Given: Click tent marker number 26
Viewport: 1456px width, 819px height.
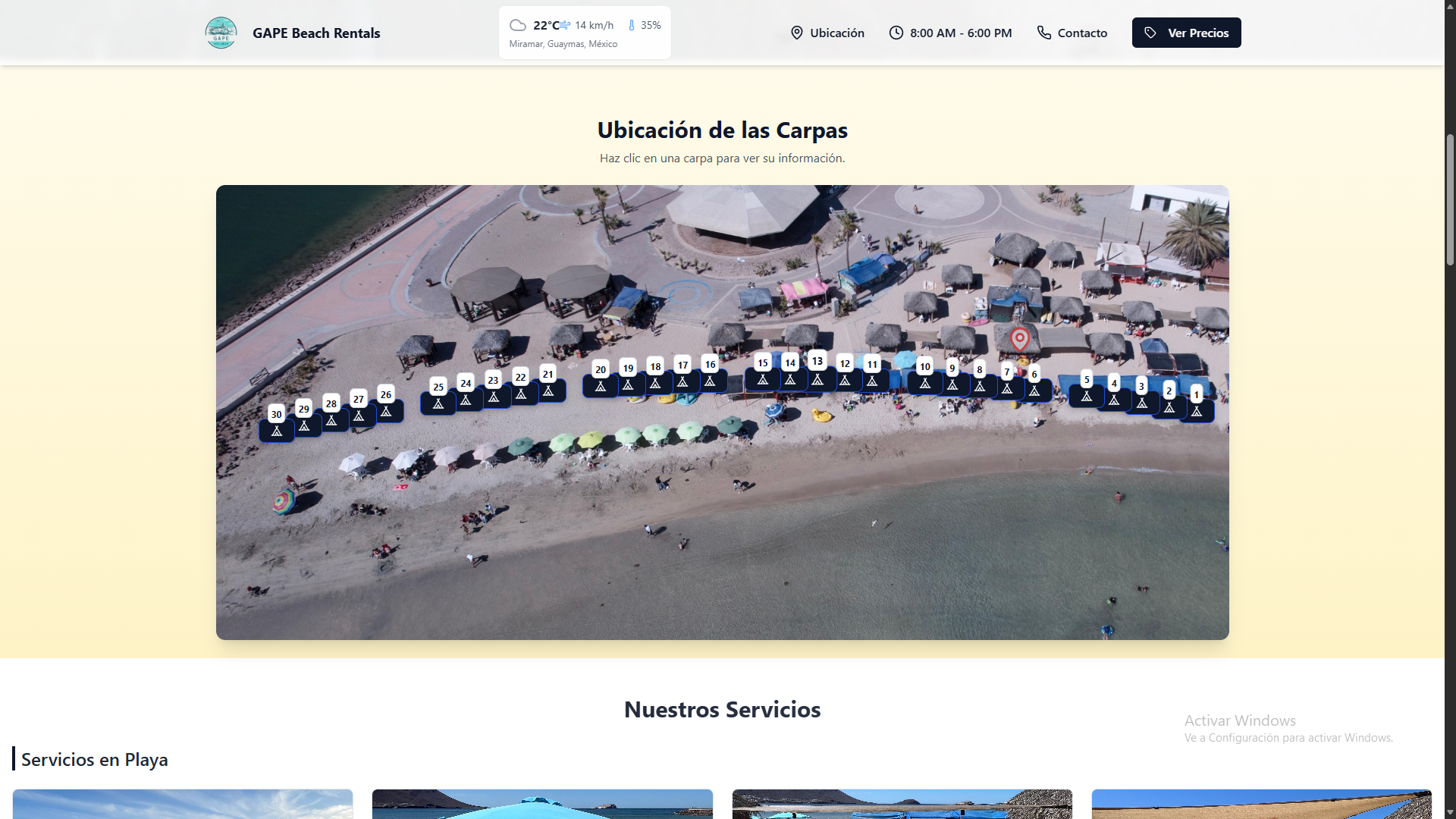Looking at the screenshot, I should 386,410.
